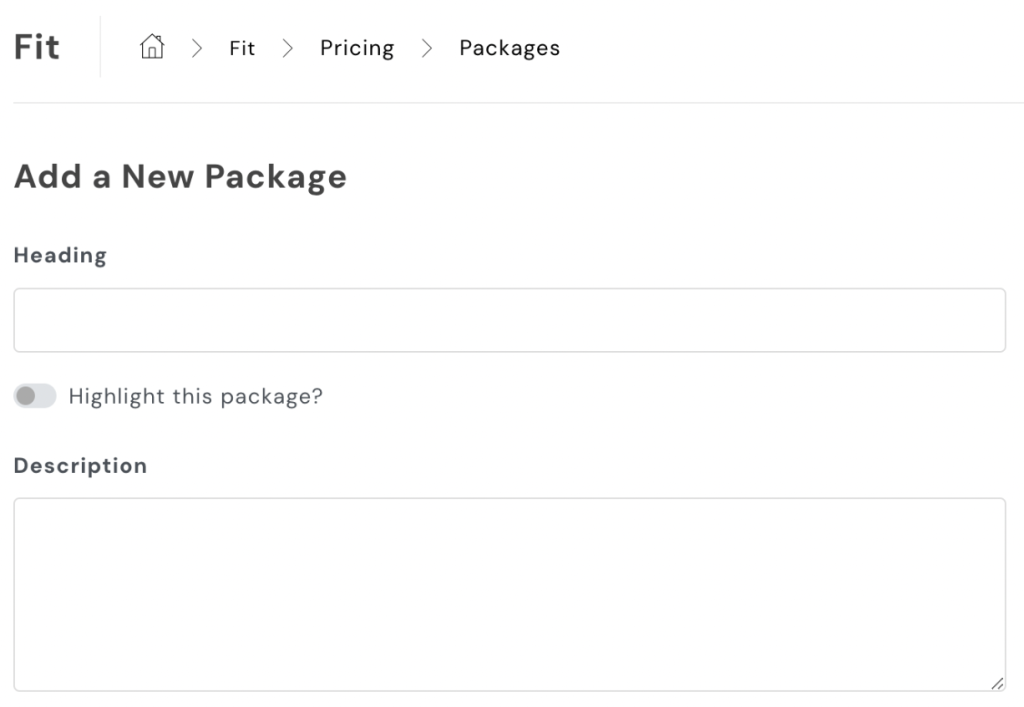The width and height of the screenshot is (1024, 707).
Task: Click the blank area right of the page title
Action: pos(680,177)
